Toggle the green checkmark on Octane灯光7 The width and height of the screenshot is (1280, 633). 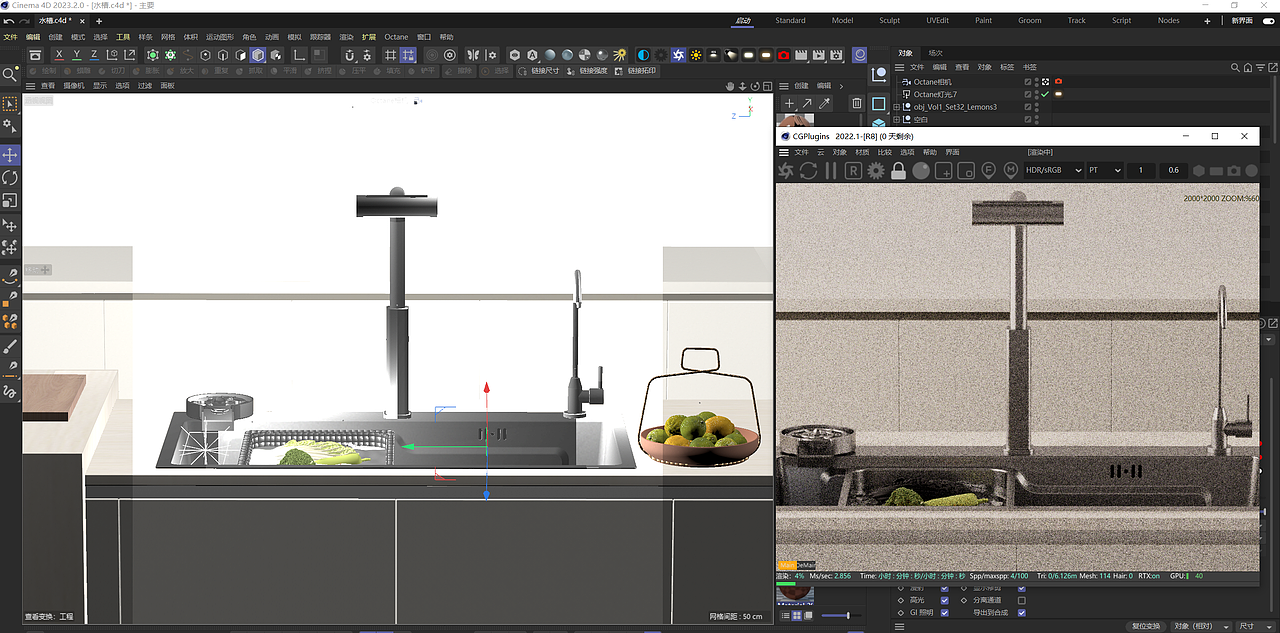point(1045,94)
